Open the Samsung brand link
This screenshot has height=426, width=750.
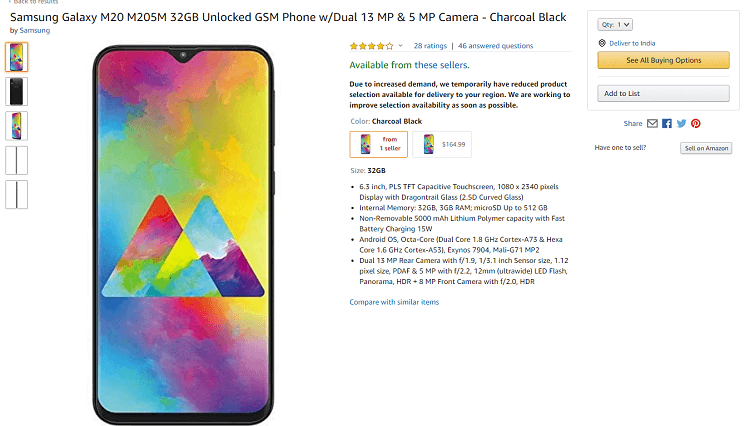click(34, 30)
